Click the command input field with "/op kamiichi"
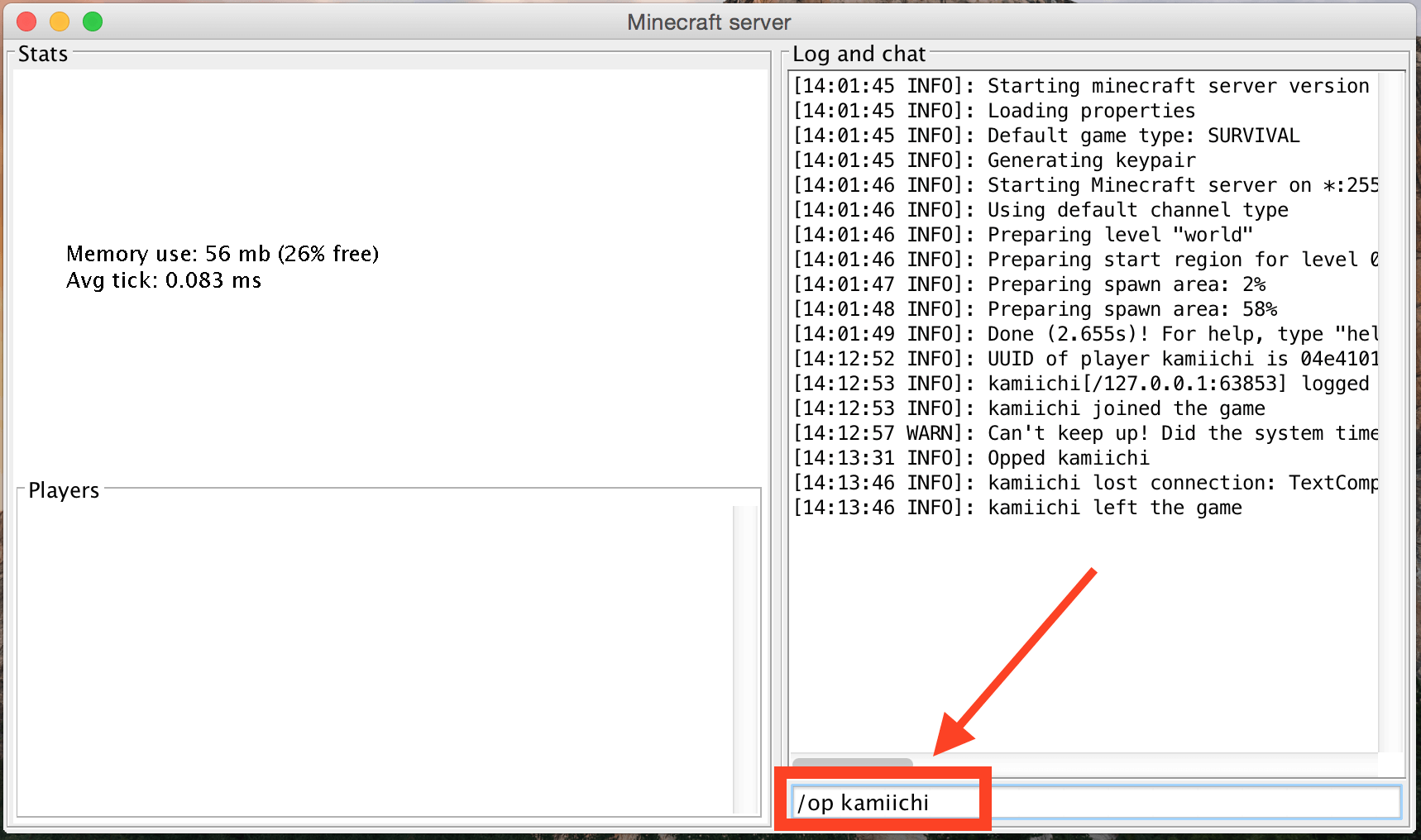The image size is (1421, 840). tap(1092, 803)
